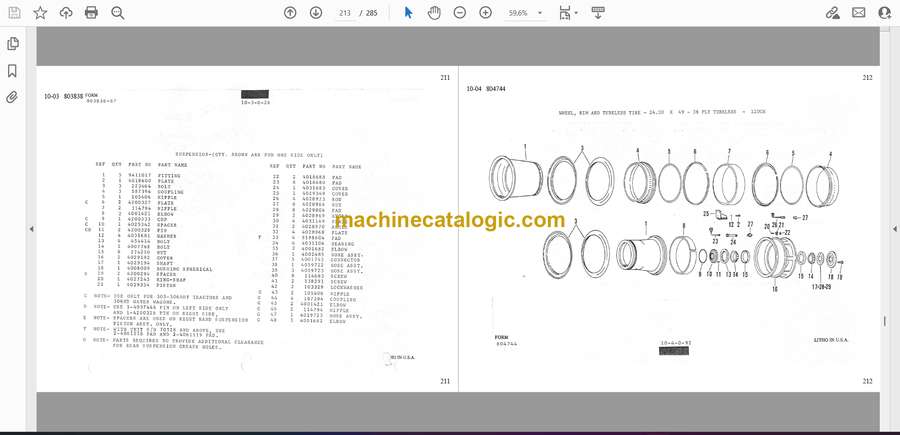Click the BUSHING SPHERICAL part name
Screen dimensions: 900x435
[185, 269]
